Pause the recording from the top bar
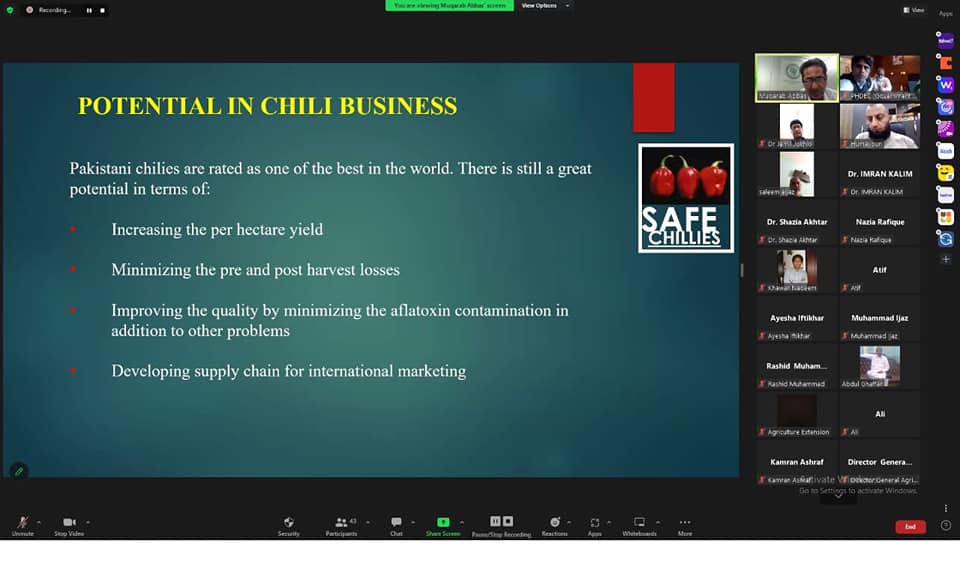The height and width of the screenshot is (572, 960). (87, 10)
